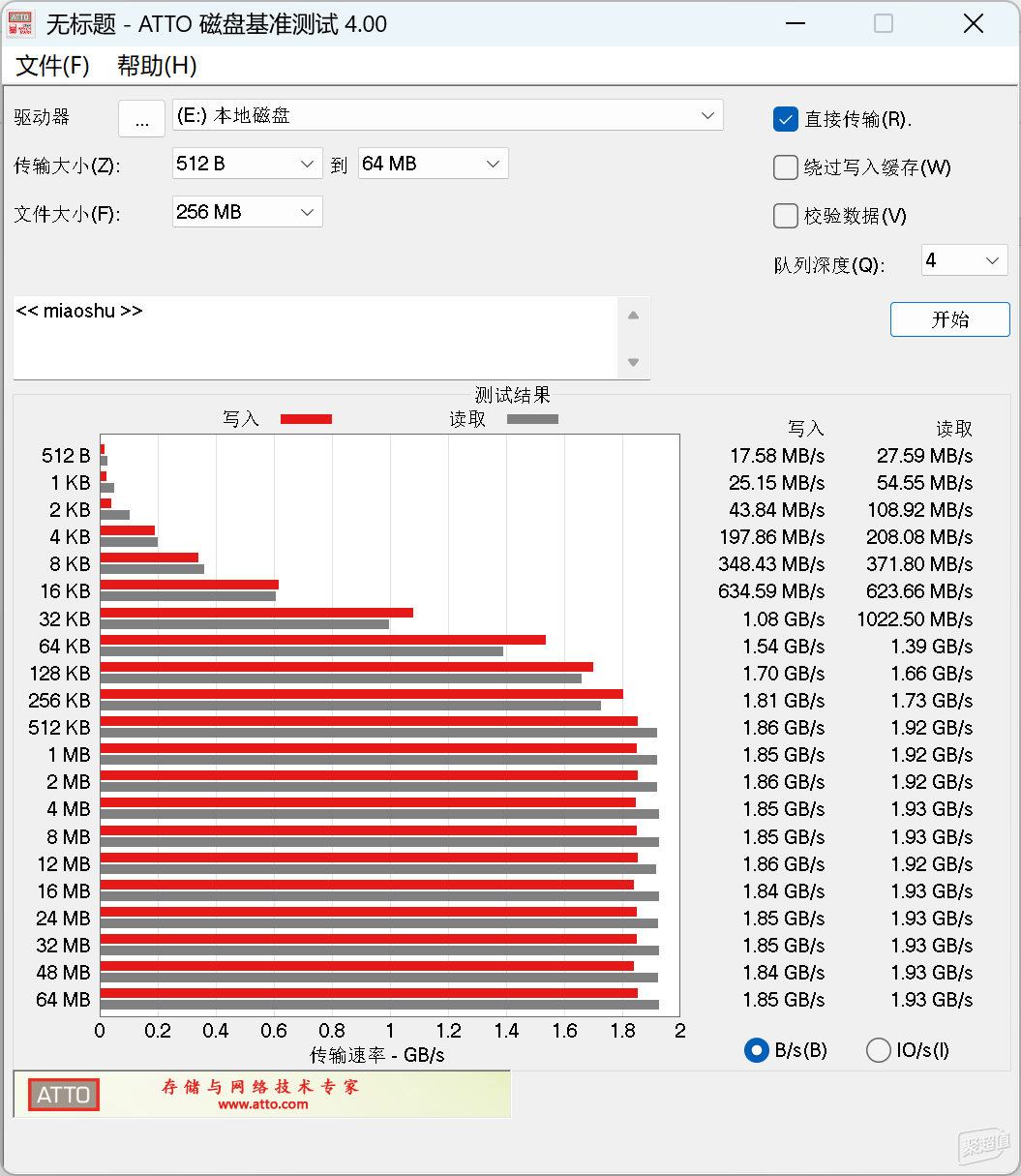
Task: Maximize the ATTO window
Action: click(884, 24)
